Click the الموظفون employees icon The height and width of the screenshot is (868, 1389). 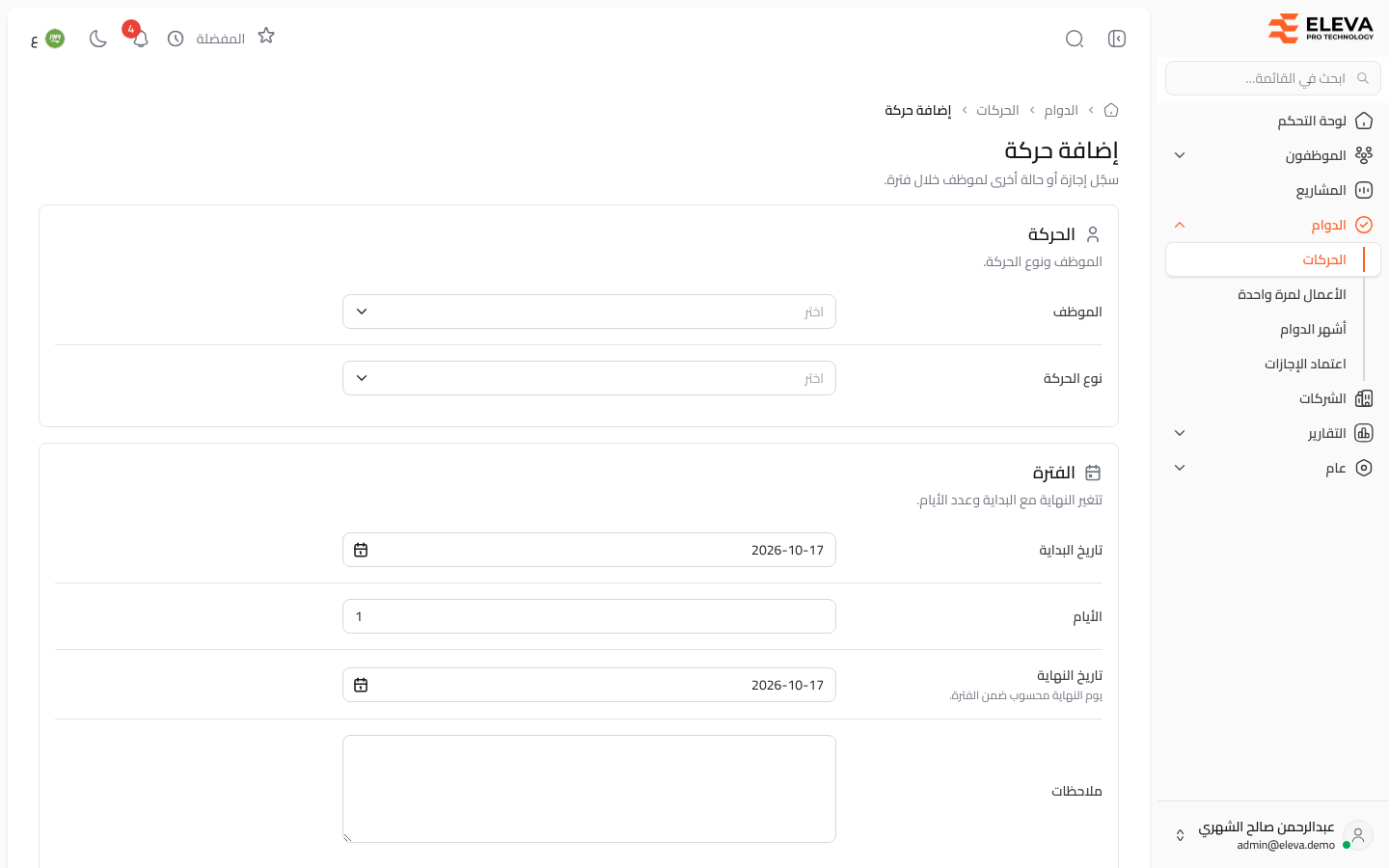[x=1364, y=155]
